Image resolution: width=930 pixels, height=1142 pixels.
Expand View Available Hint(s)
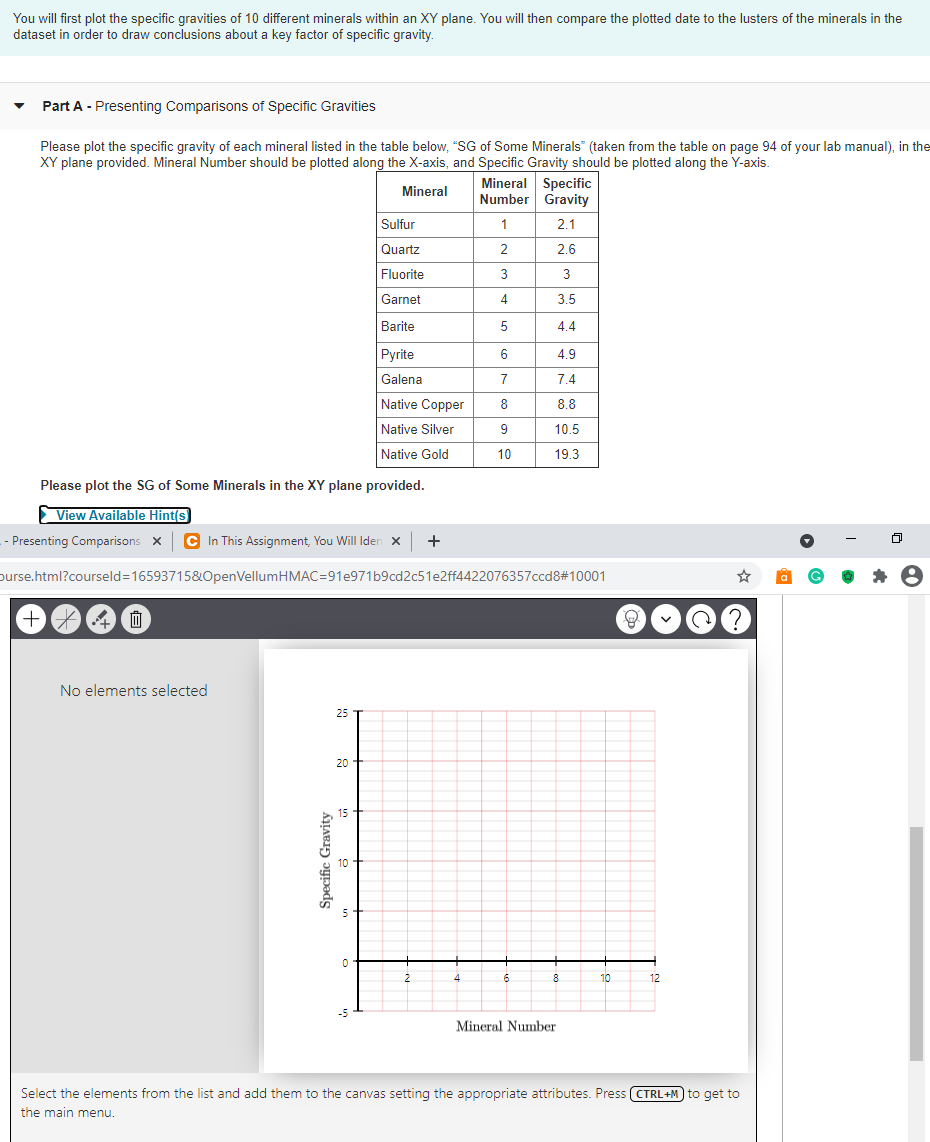point(115,515)
